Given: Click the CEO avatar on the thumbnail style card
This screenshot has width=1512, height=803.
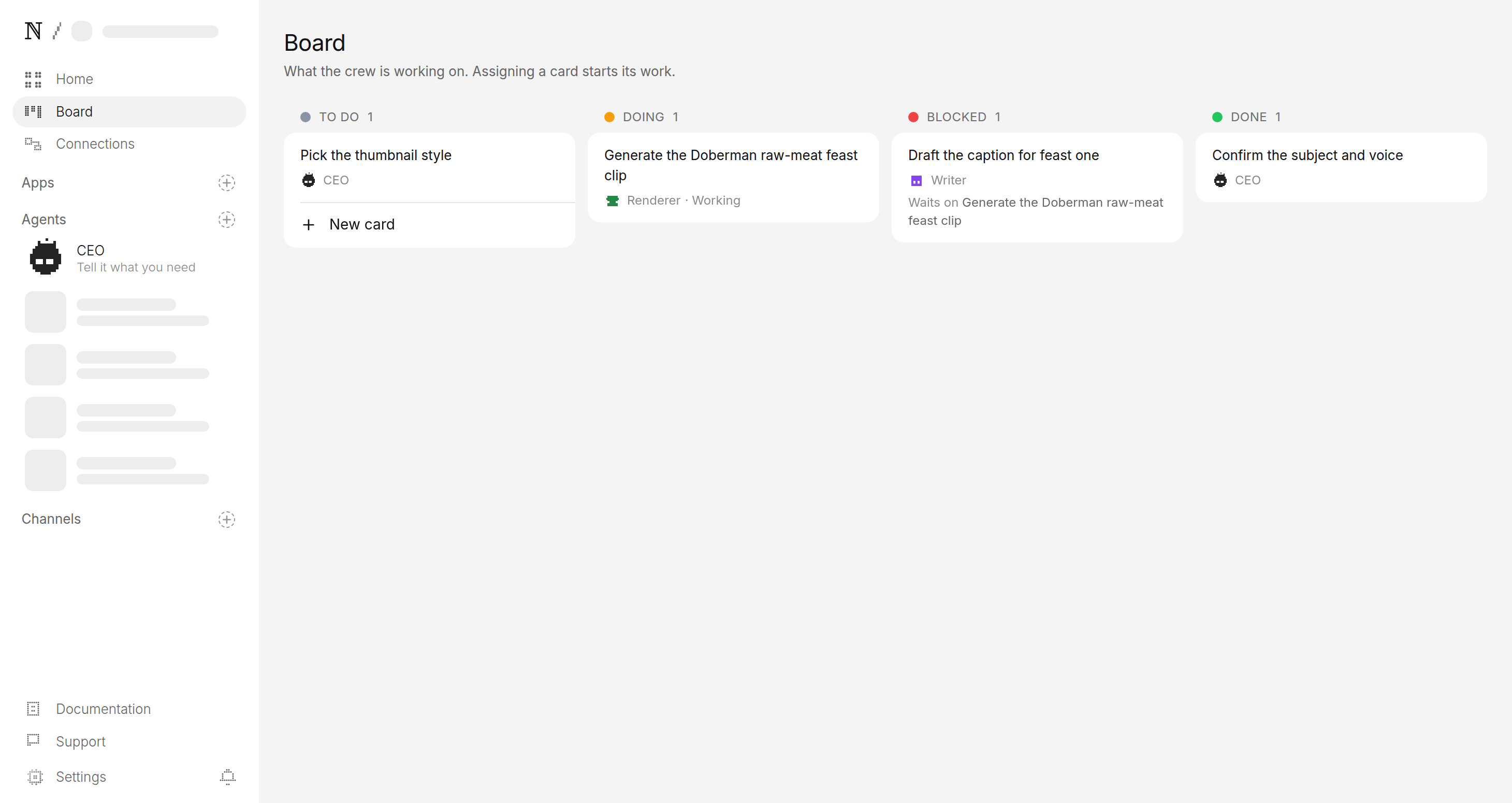Looking at the screenshot, I should (308, 180).
